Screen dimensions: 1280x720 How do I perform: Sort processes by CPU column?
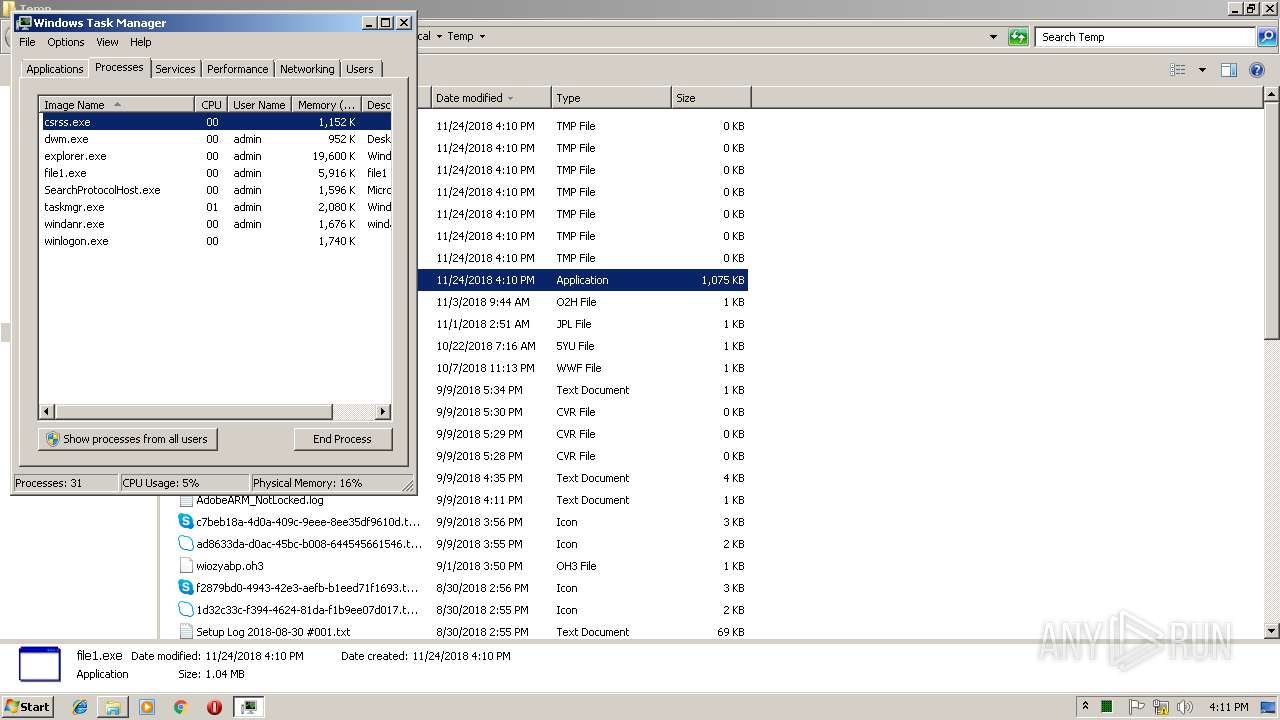[x=211, y=105]
